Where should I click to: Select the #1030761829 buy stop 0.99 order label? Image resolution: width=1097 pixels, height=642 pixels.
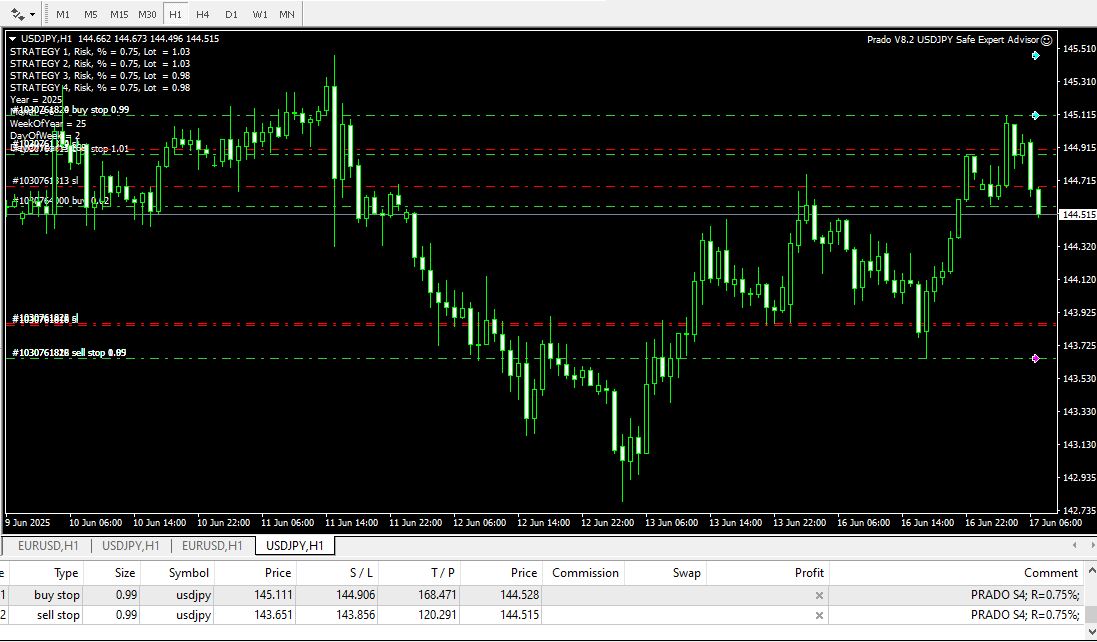point(71,110)
